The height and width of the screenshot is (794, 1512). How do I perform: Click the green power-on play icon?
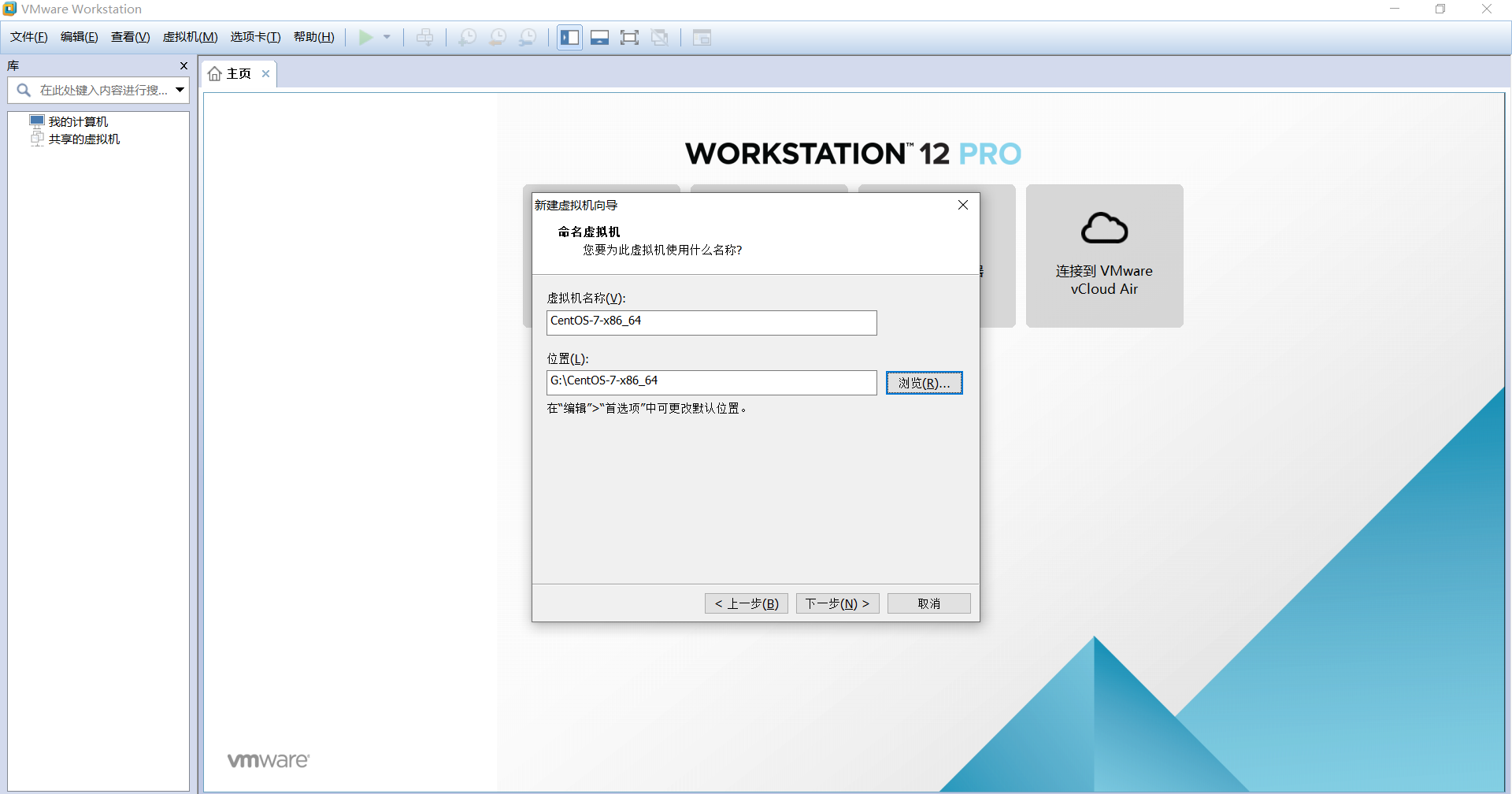pos(366,37)
